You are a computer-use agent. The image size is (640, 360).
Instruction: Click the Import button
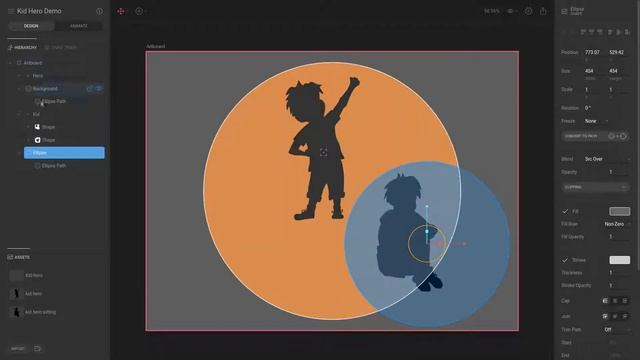(x=18, y=349)
